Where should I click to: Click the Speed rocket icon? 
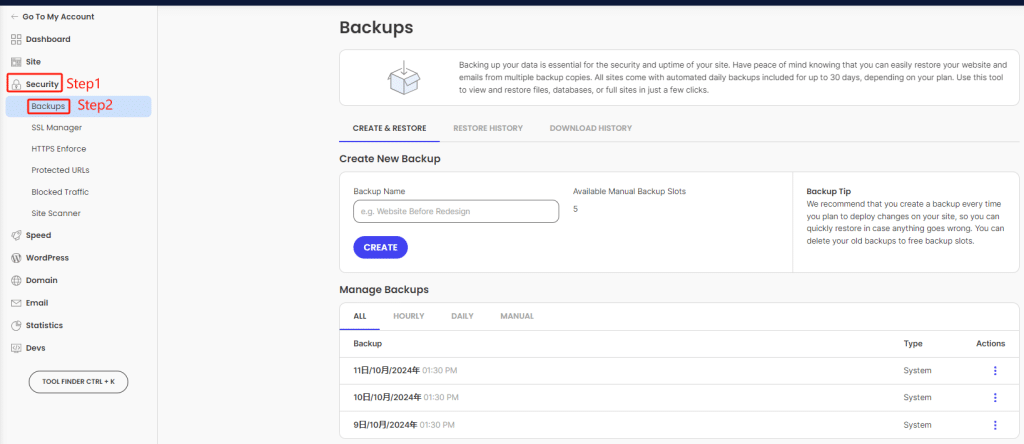[16, 235]
